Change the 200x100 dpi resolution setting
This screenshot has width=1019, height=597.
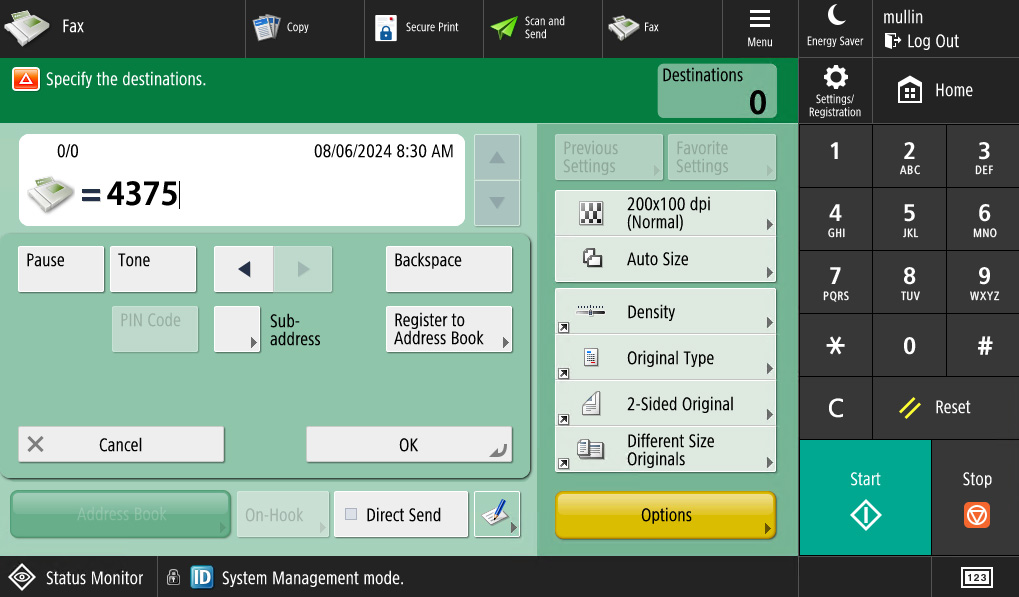point(665,212)
